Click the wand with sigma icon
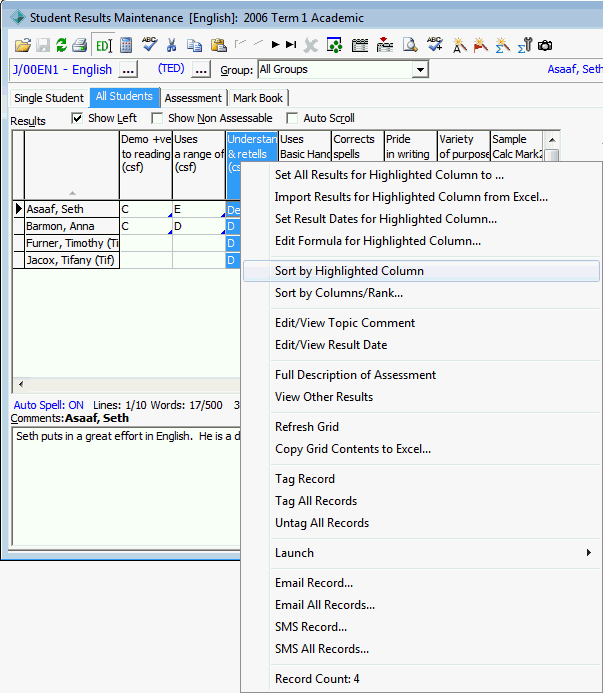This screenshot has height=693, width=603. click(502, 45)
